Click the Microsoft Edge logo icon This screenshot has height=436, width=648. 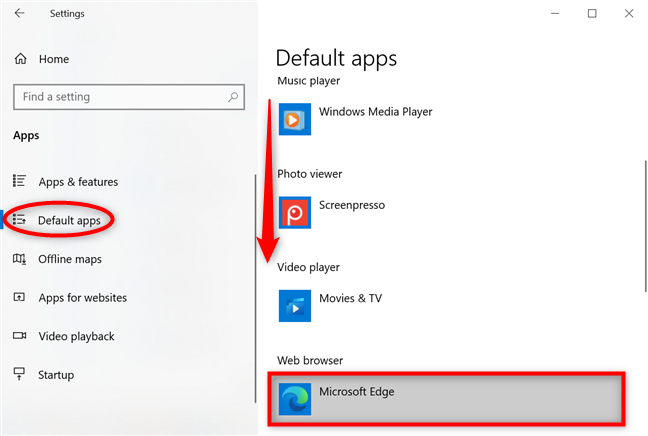(x=295, y=399)
